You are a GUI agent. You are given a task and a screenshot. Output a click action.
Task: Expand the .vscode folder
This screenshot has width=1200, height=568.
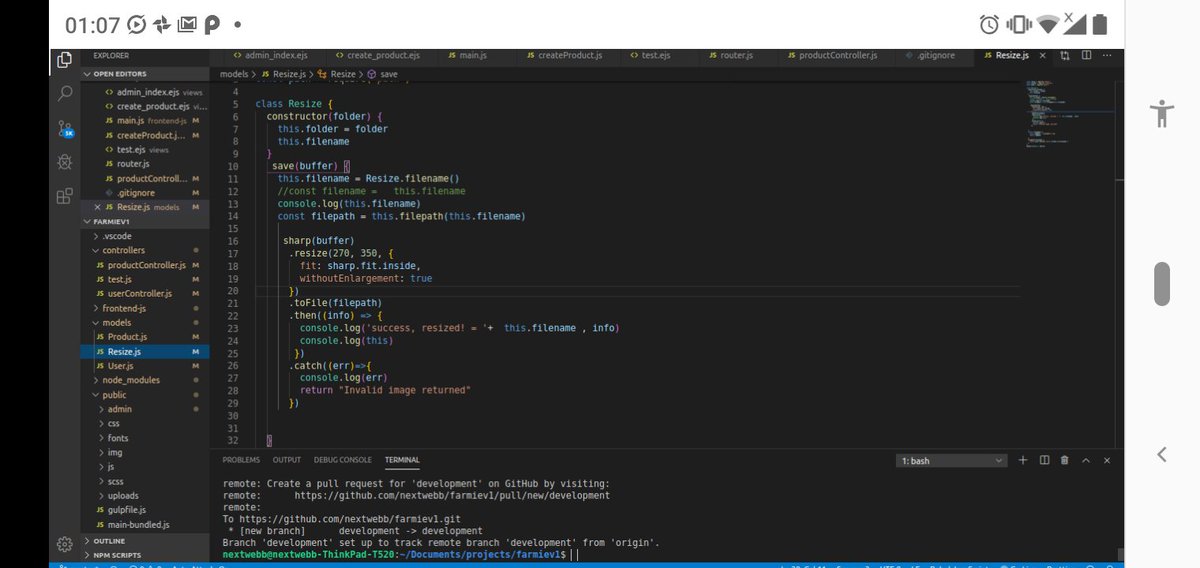point(116,236)
